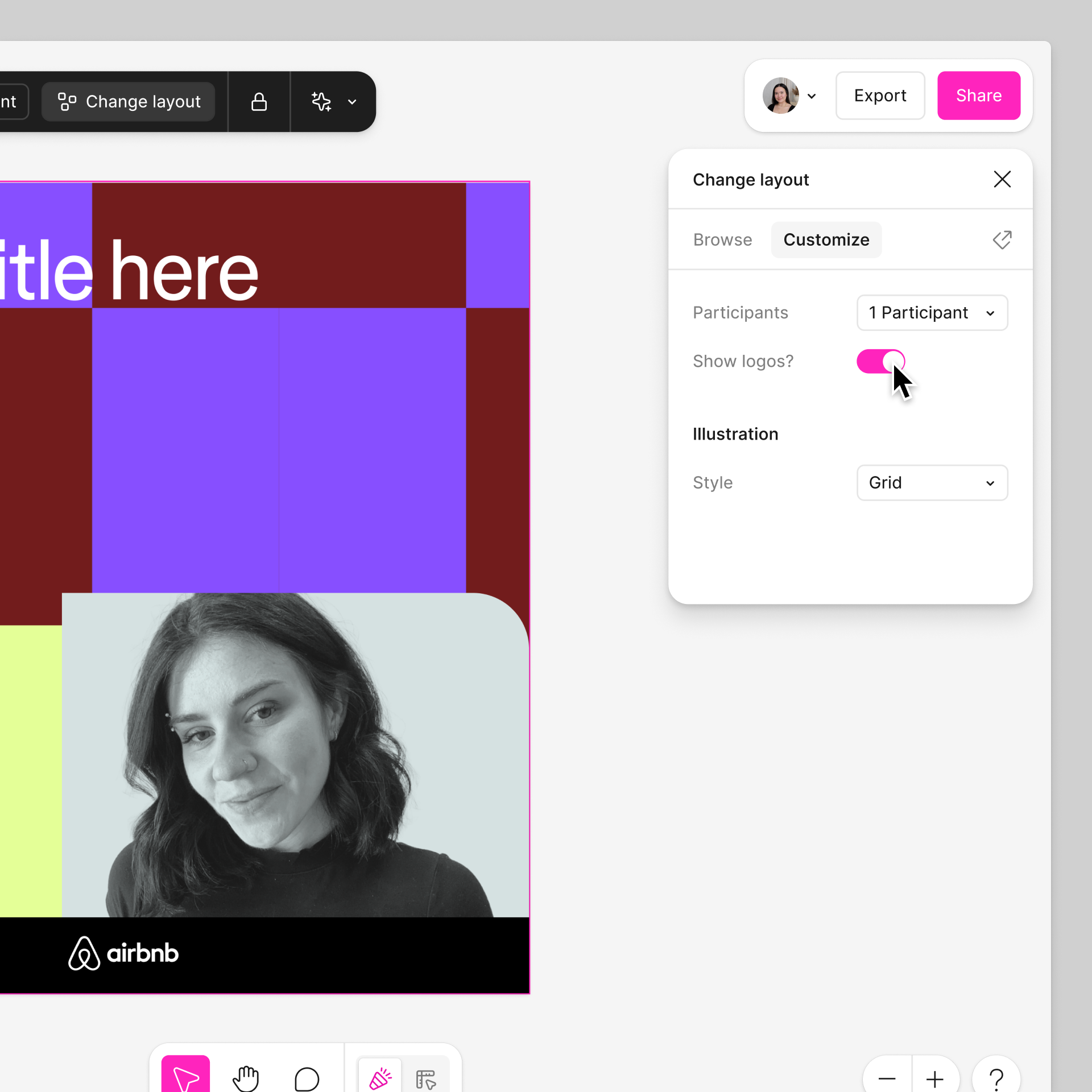Click the AI sparkle icon
The height and width of the screenshot is (1092, 1092).
click(x=321, y=102)
